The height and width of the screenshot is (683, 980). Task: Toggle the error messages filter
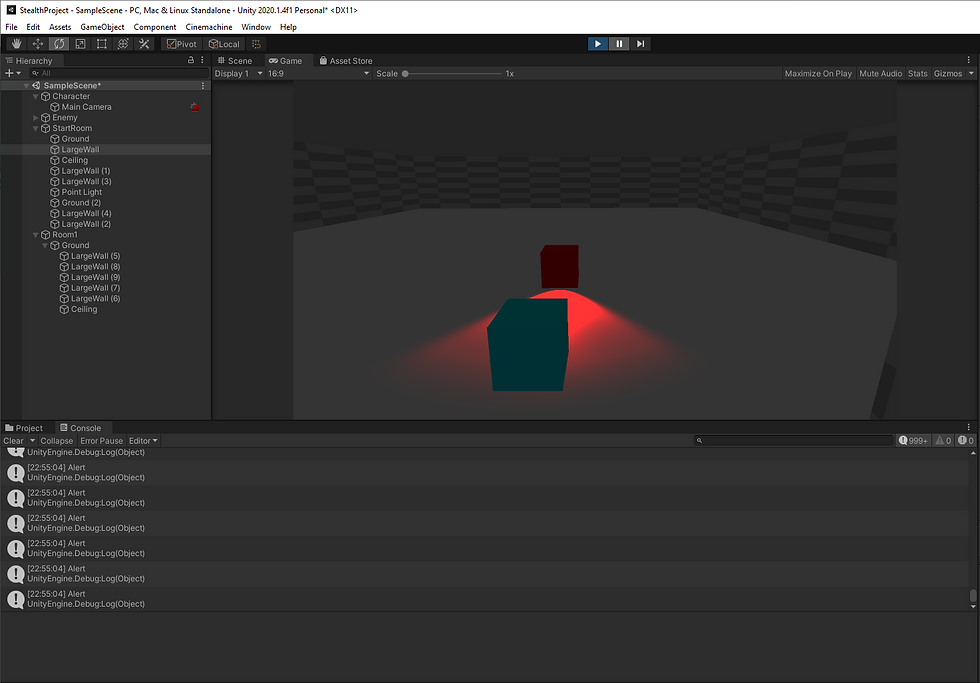pyautogui.click(x=966, y=441)
